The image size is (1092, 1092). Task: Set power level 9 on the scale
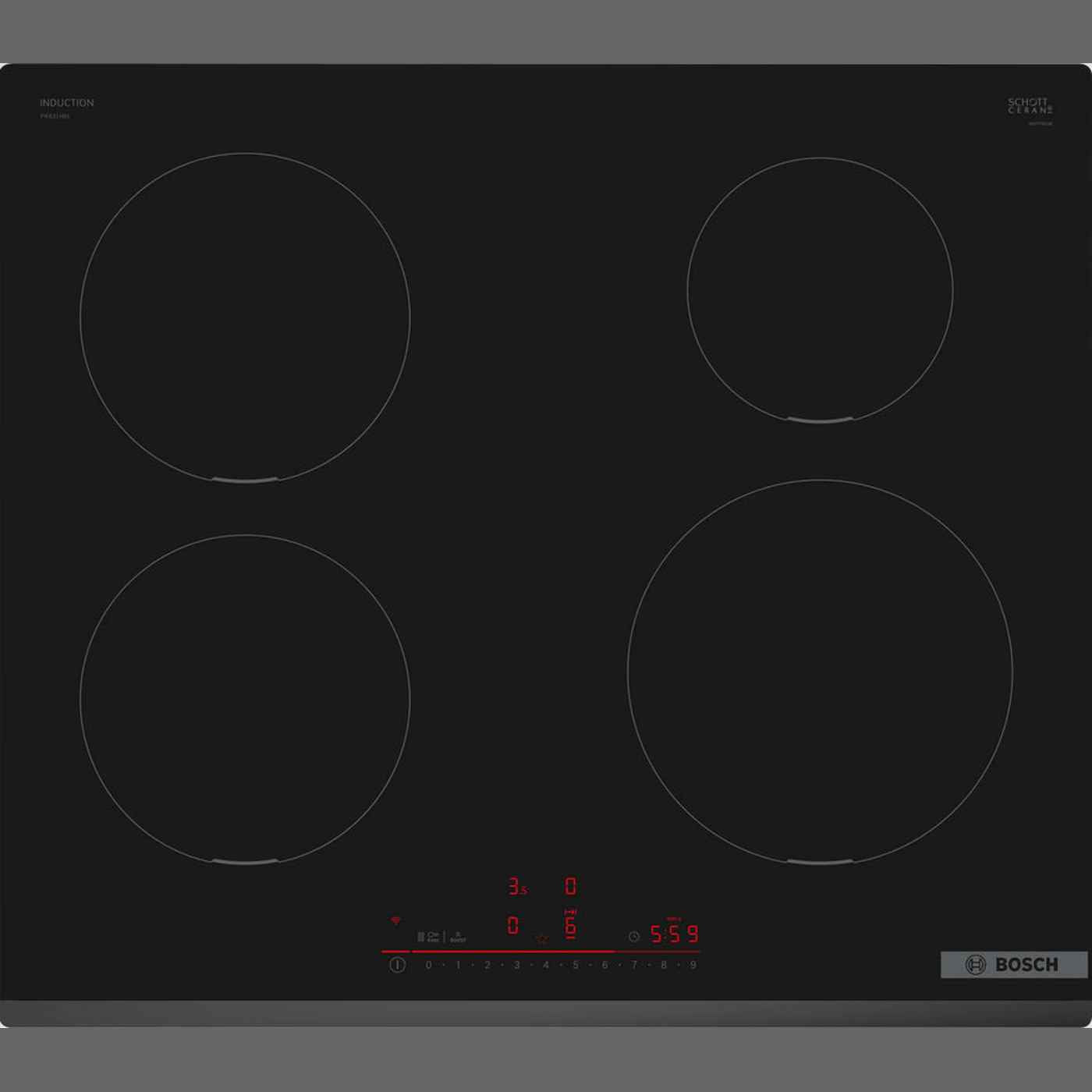693,966
